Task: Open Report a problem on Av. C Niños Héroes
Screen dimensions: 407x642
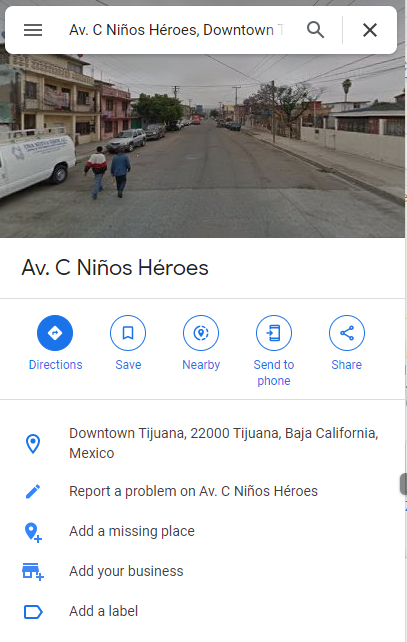Action: pos(193,491)
